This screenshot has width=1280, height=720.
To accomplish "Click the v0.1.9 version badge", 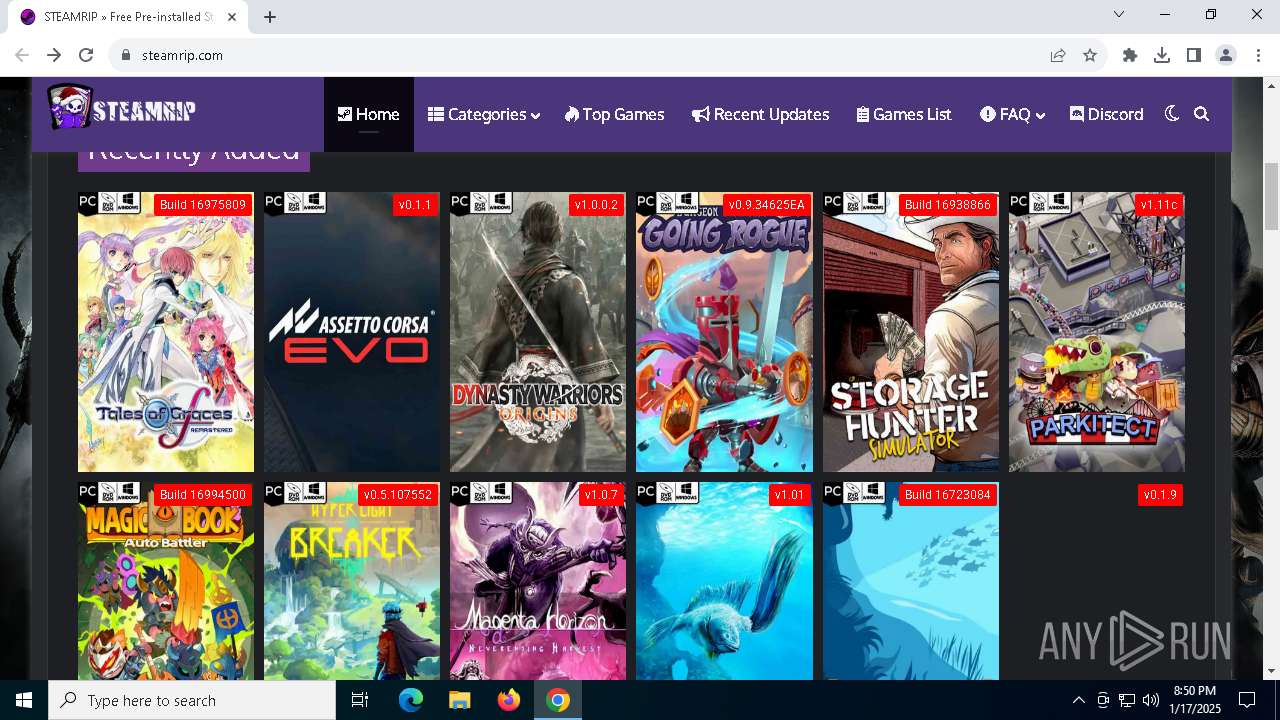I will [x=1160, y=495].
